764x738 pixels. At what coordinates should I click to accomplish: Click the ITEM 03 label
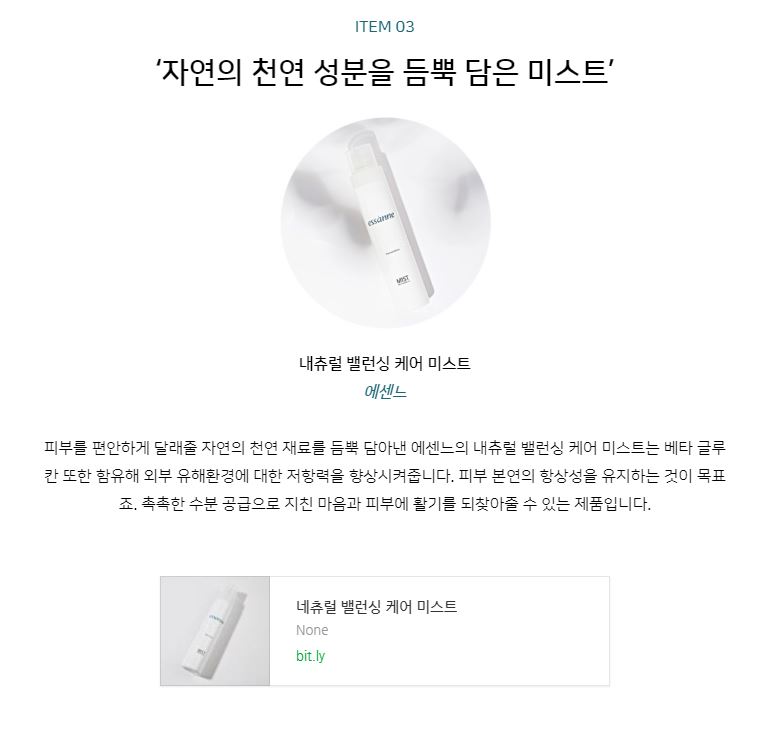[384, 26]
